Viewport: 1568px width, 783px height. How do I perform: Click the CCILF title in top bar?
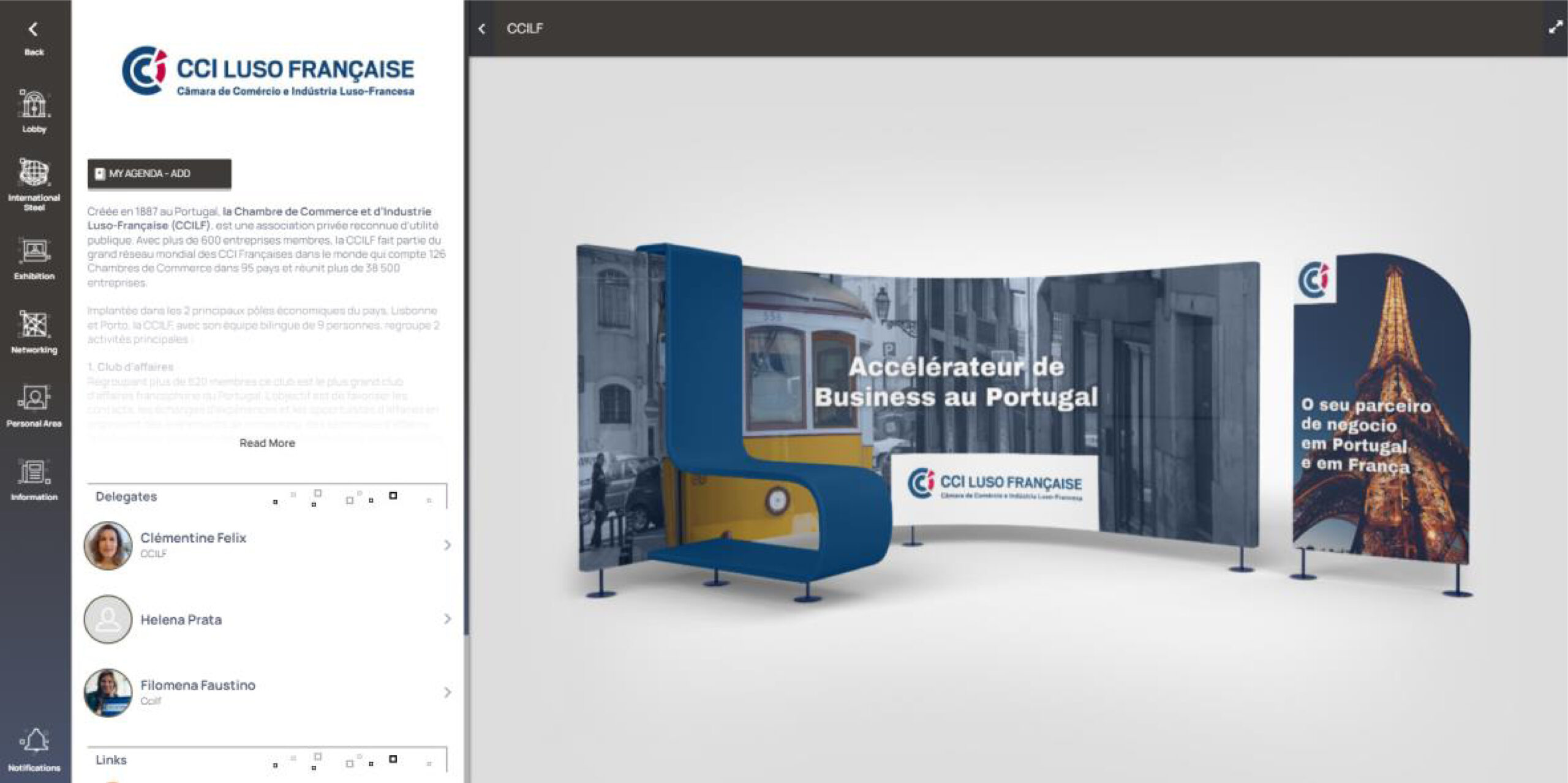524,28
